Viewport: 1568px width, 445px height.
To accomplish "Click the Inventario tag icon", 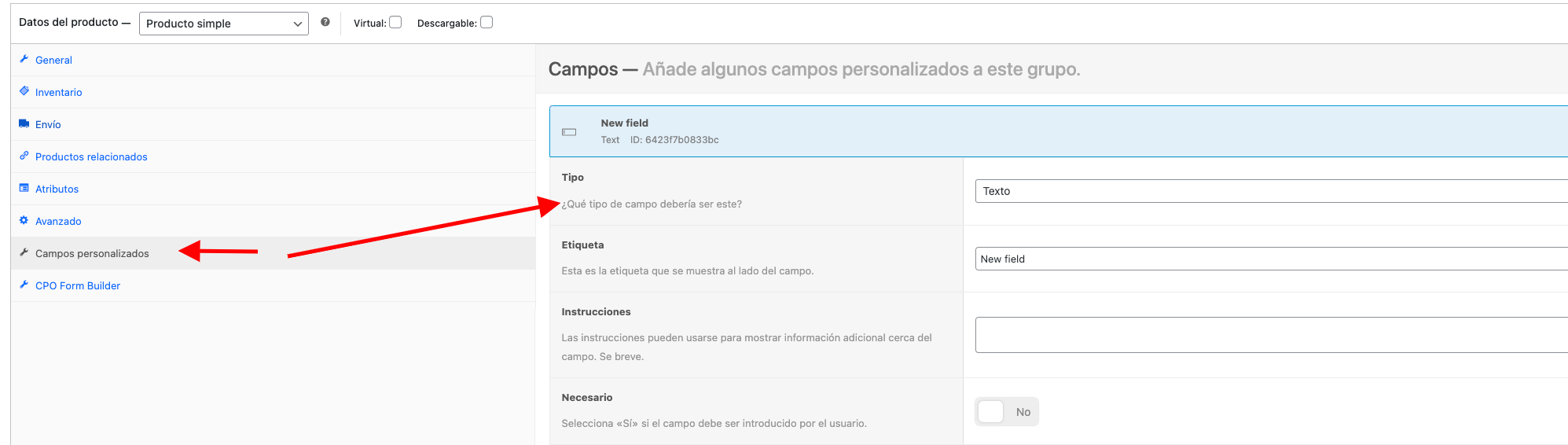I will tap(24, 91).
